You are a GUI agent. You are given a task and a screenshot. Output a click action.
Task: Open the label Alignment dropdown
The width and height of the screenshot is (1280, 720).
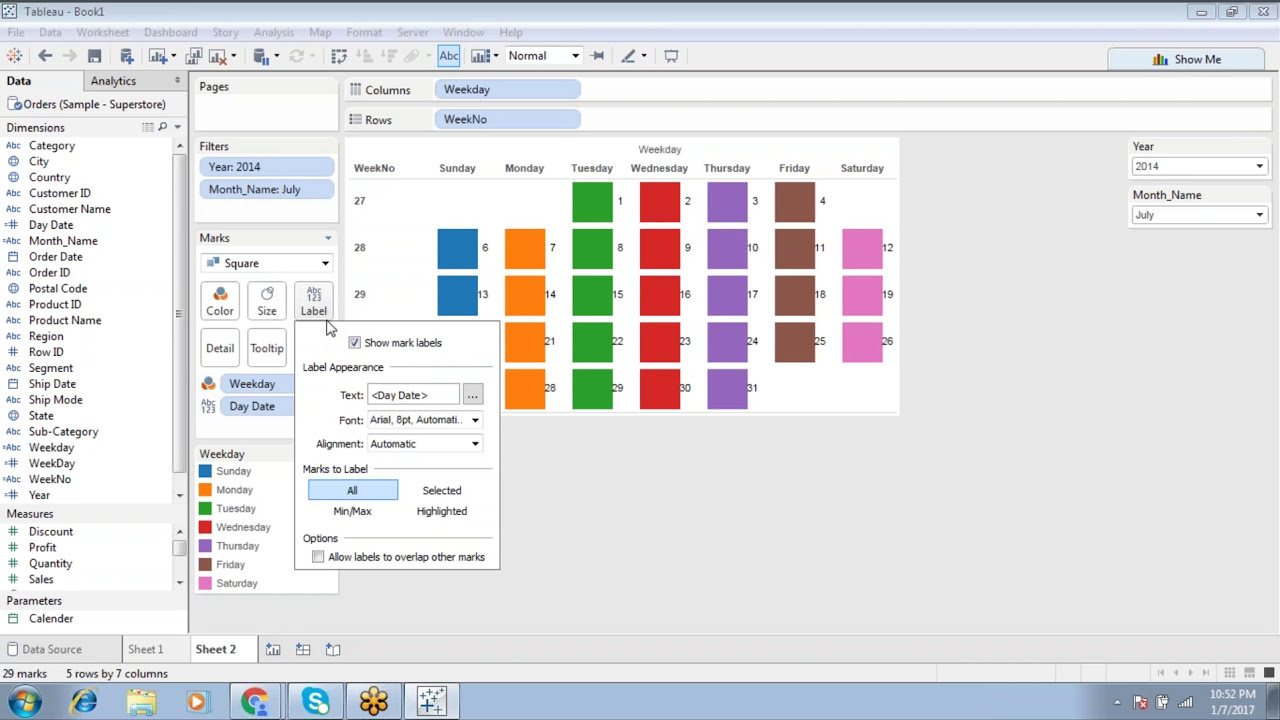(x=424, y=444)
